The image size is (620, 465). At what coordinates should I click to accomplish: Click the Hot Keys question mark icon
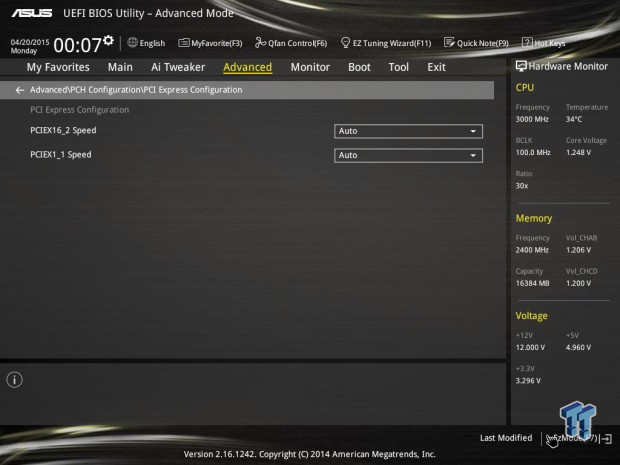(527, 42)
